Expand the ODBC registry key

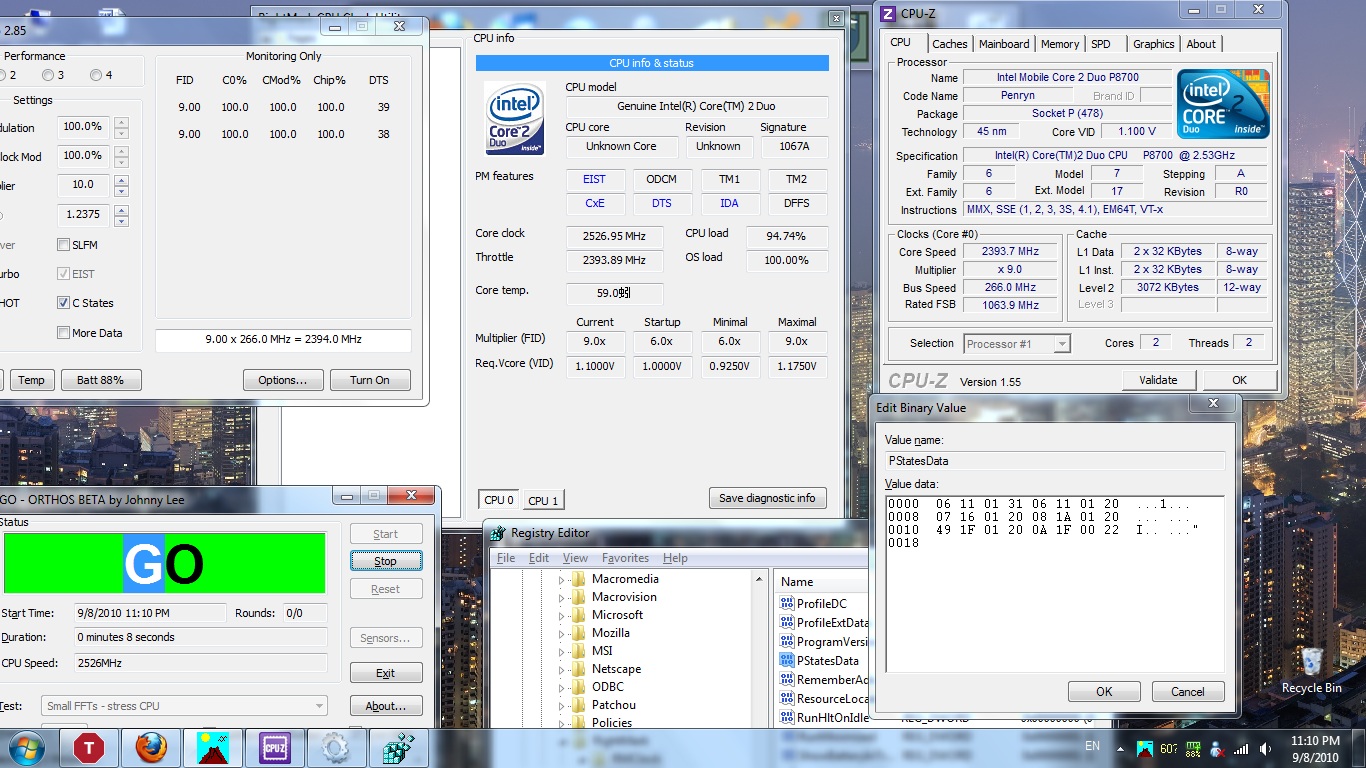pyautogui.click(x=562, y=688)
